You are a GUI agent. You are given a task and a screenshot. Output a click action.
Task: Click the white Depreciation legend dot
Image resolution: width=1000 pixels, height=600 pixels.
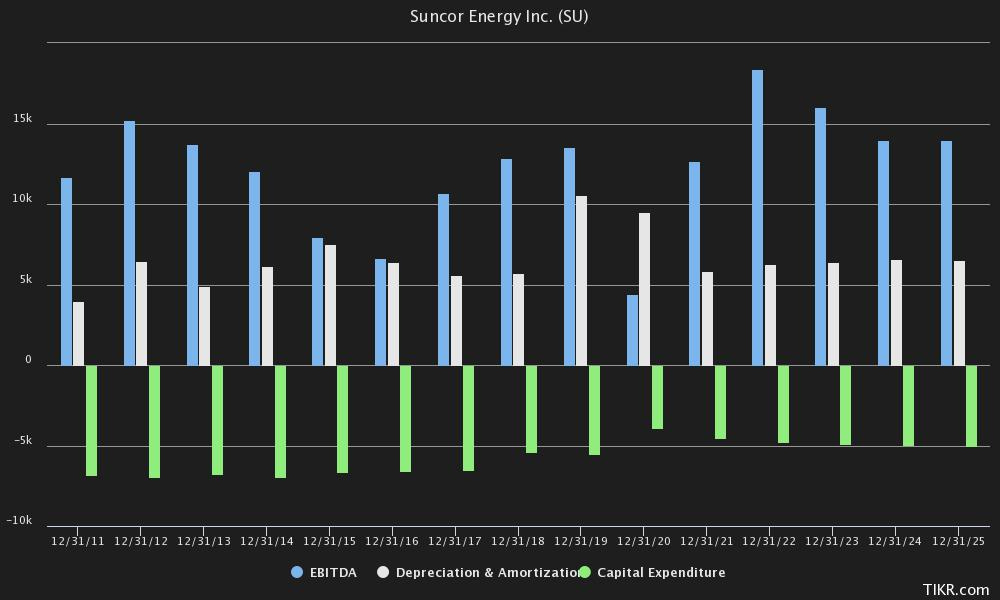tap(383, 573)
